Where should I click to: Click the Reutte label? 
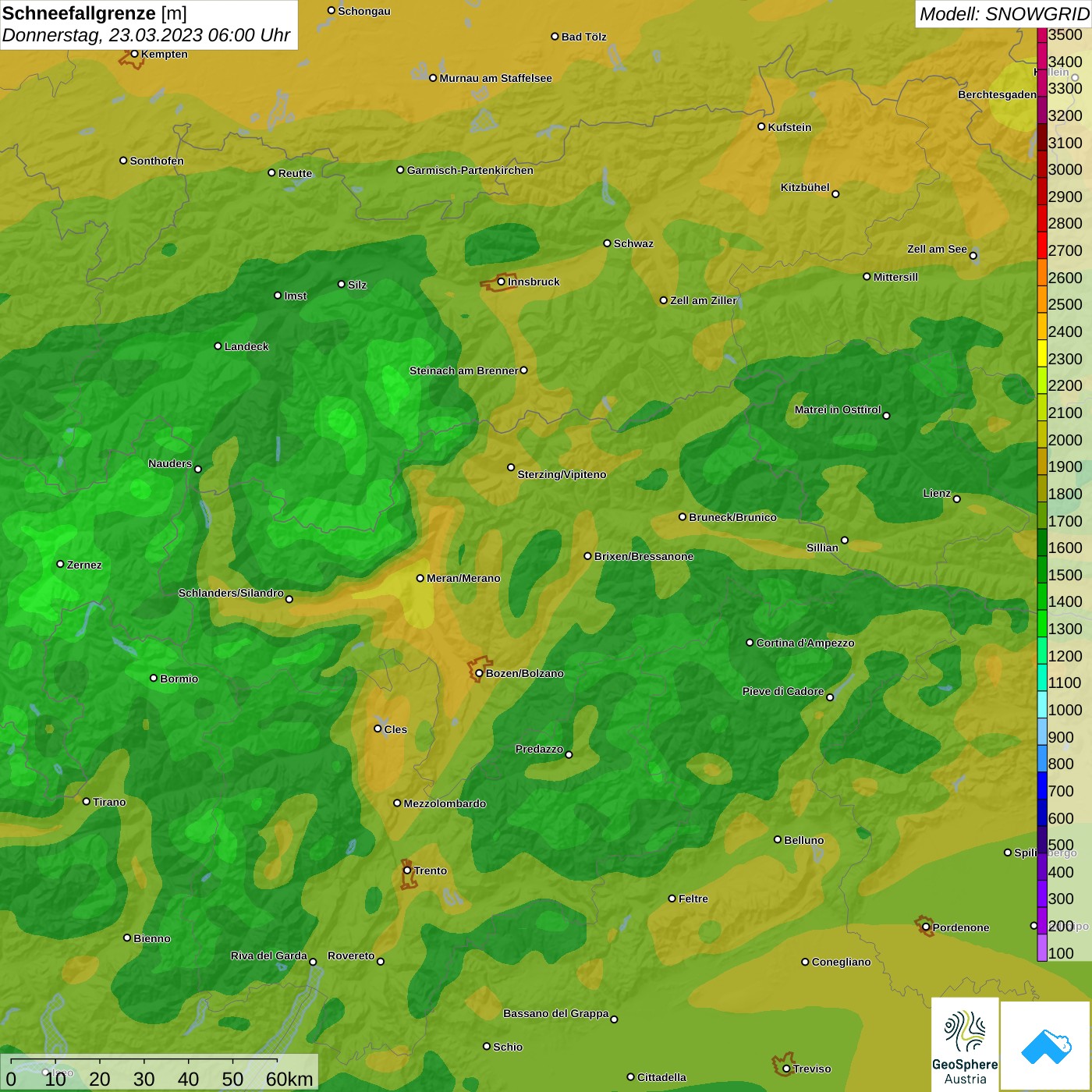click(x=295, y=173)
